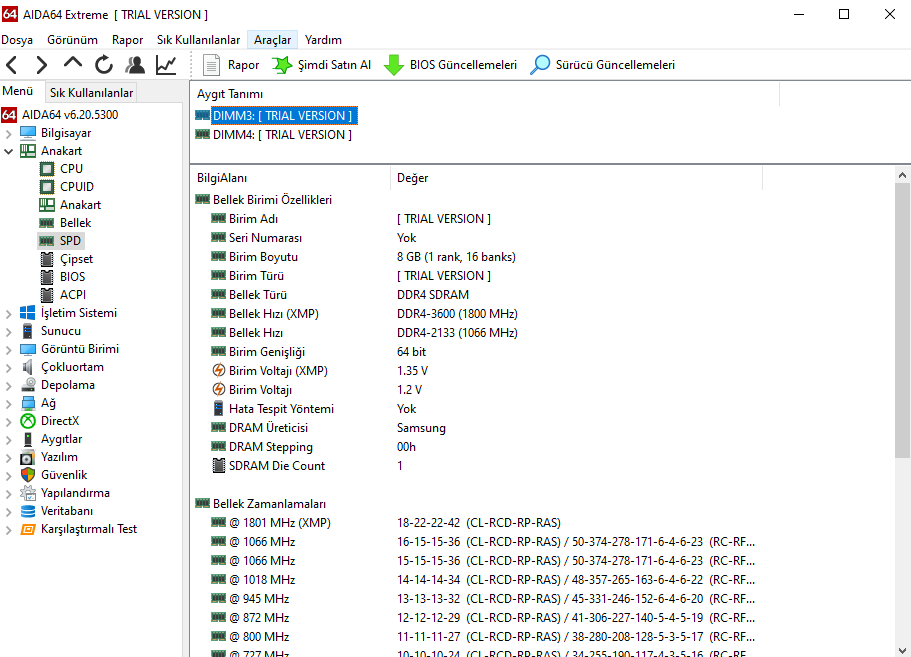
Task: Expand the Ağ tree node
Action: coord(8,404)
